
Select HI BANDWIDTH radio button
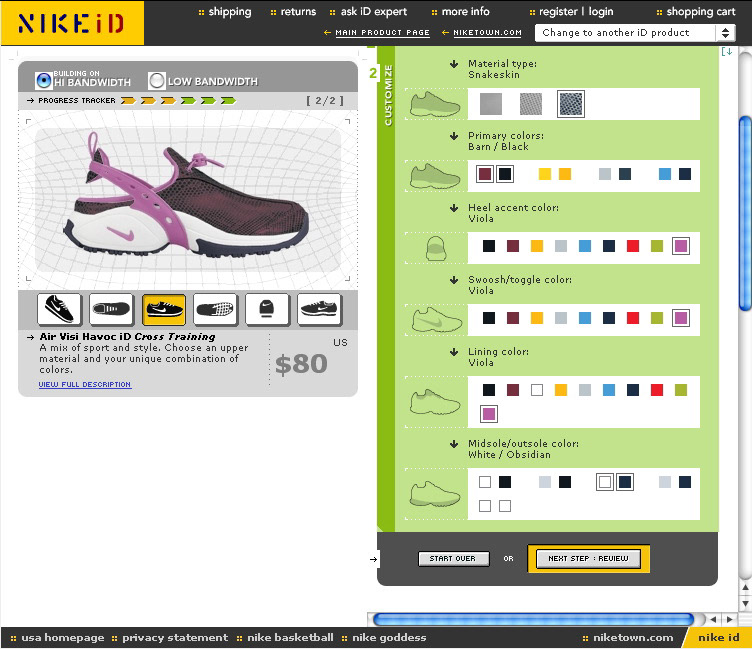pyautogui.click(x=44, y=80)
